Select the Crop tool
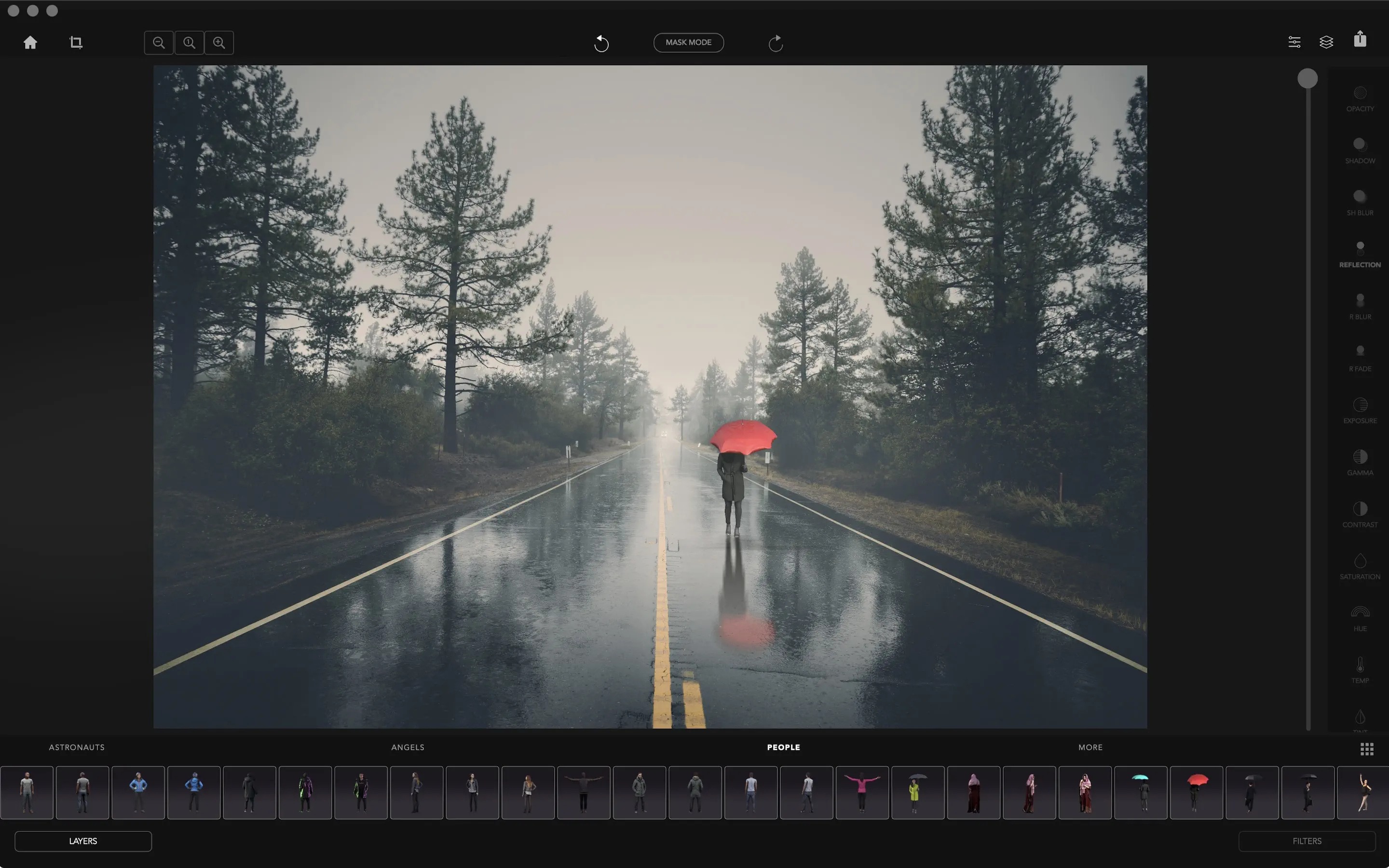 (x=76, y=42)
